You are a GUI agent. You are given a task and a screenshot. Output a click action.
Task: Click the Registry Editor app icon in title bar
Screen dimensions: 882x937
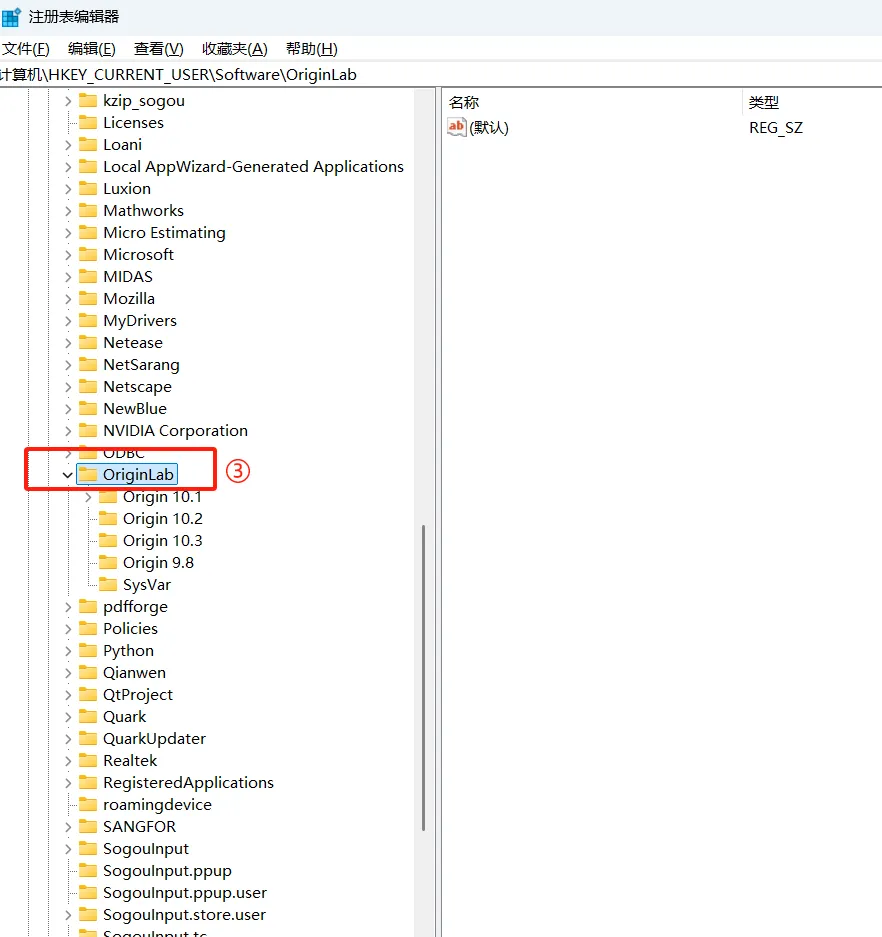pos(11,17)
